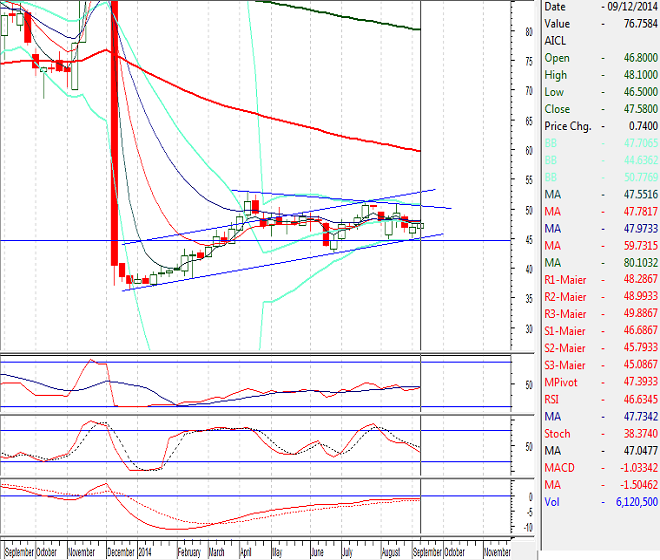The image size is (660, 560).
Task: Select the 2014 label on time axis
Action: (x=145, y=551)
